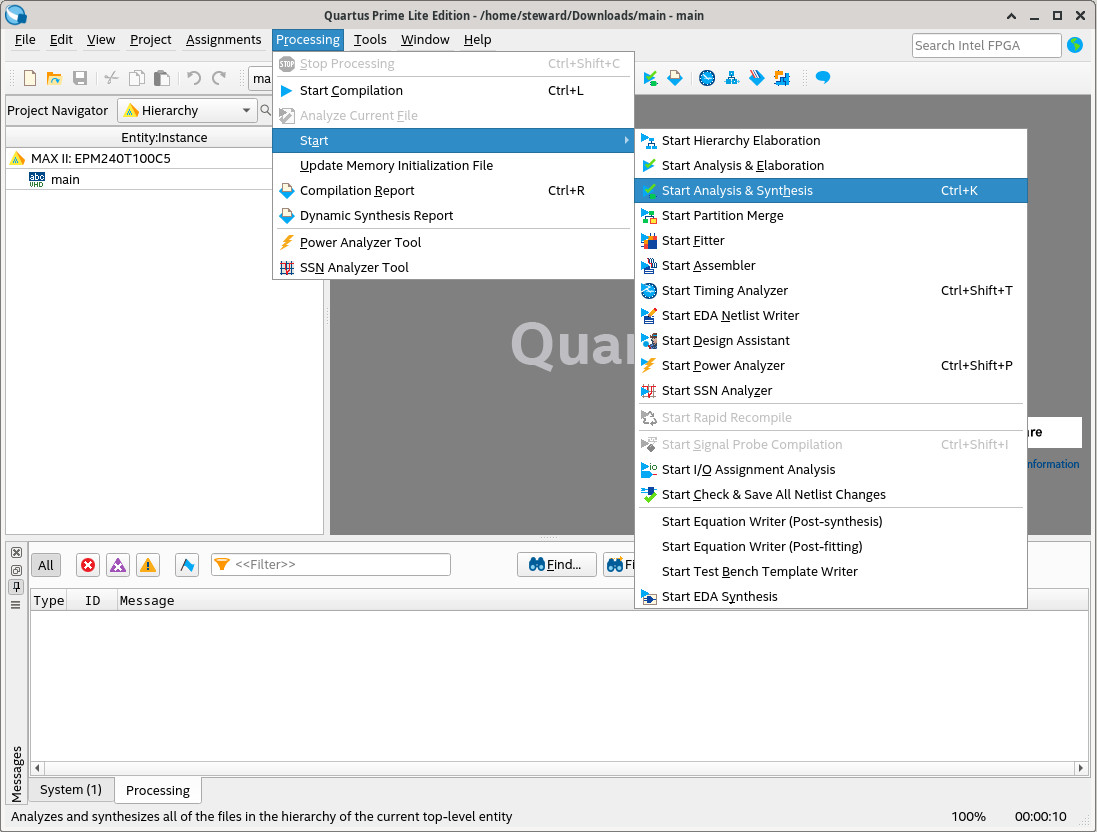Image resolution: width=1097 pixels, height=832 pixels.
Task: Click the globe icon beside search
Action: 1075,45
